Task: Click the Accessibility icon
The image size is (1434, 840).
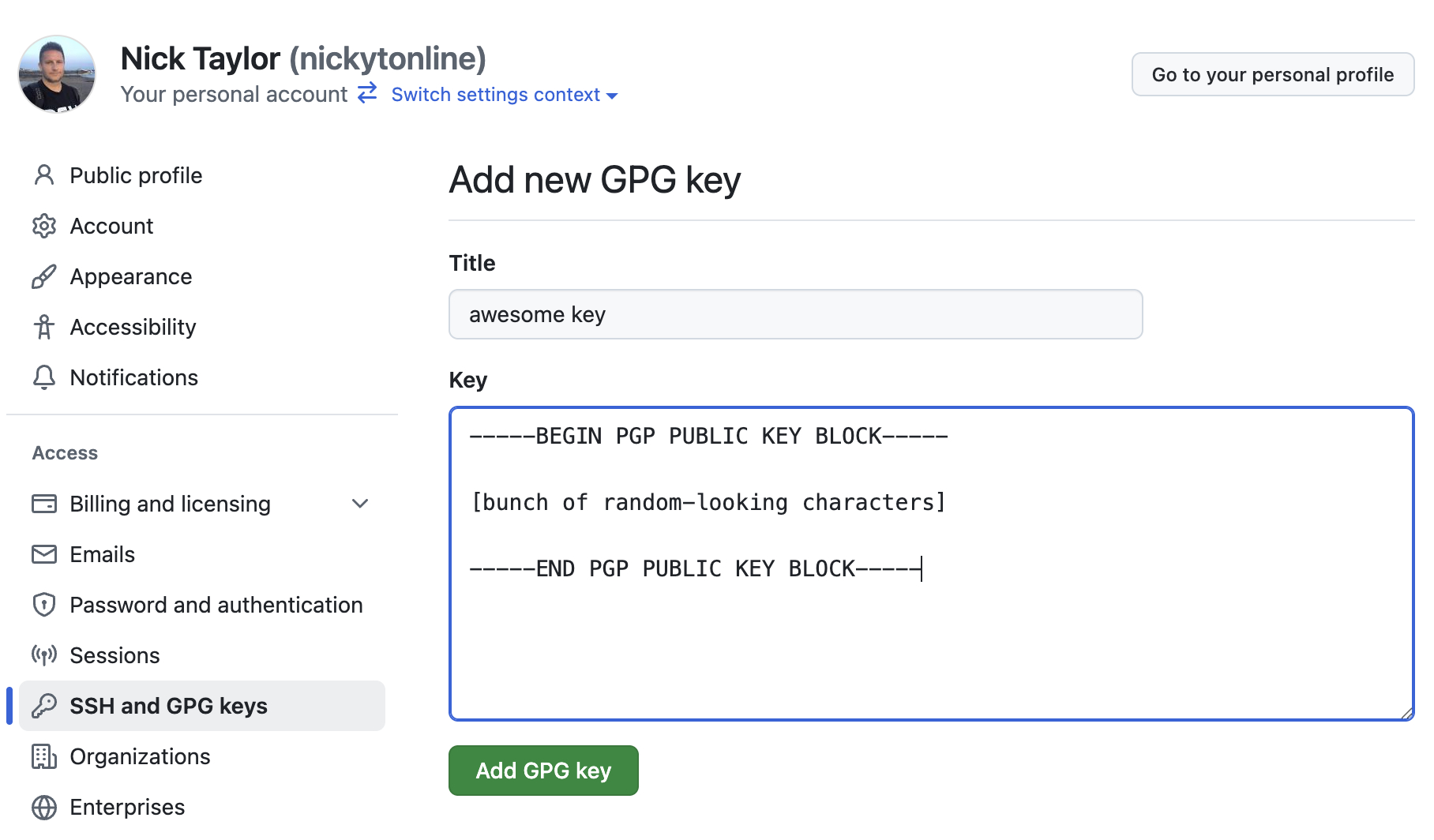Action: point(44,327)
